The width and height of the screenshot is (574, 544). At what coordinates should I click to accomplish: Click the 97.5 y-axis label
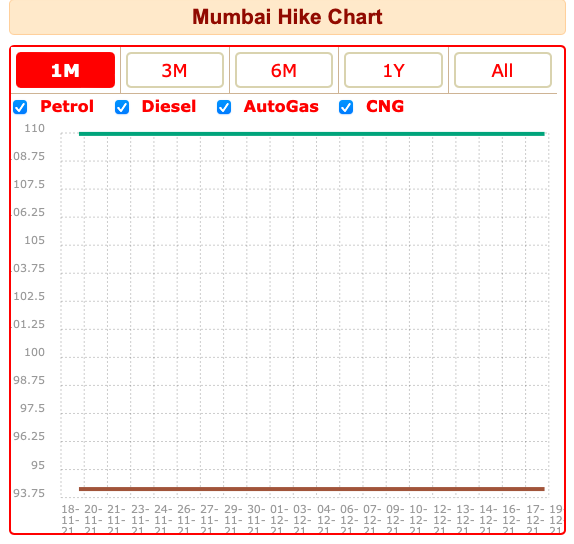click(x=32, y=408)
